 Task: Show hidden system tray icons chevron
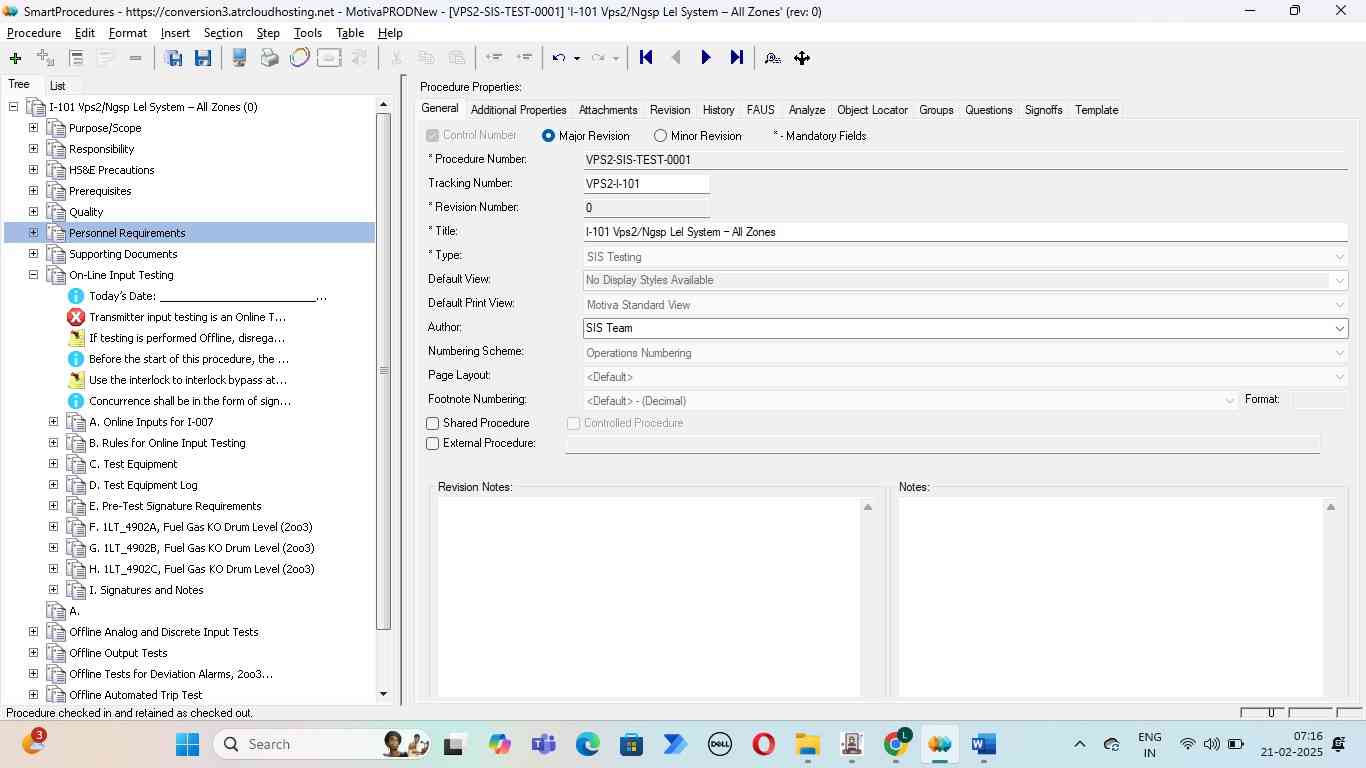tap(1079, 744)
